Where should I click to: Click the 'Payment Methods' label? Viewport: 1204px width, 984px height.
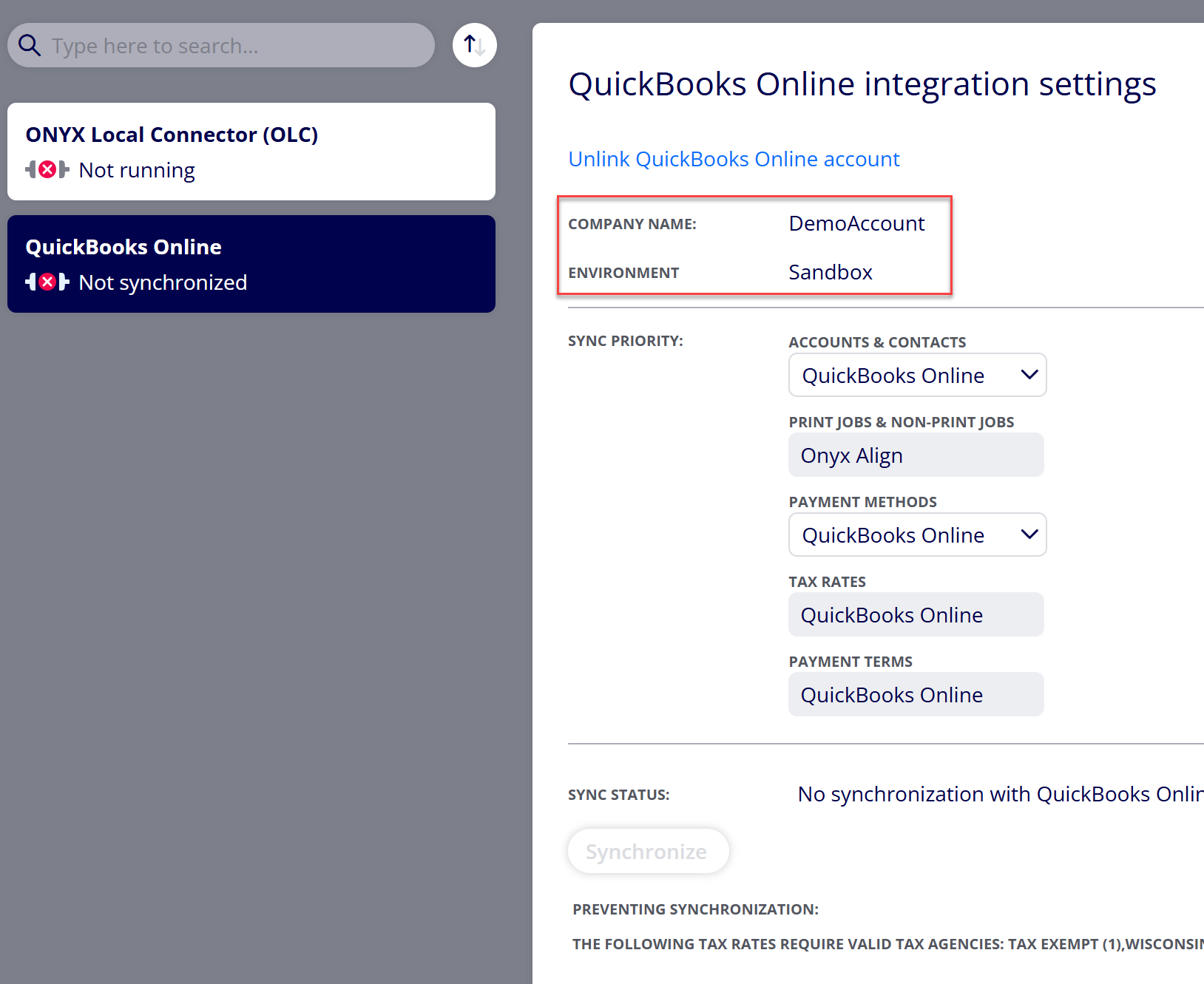click(862, 502)
